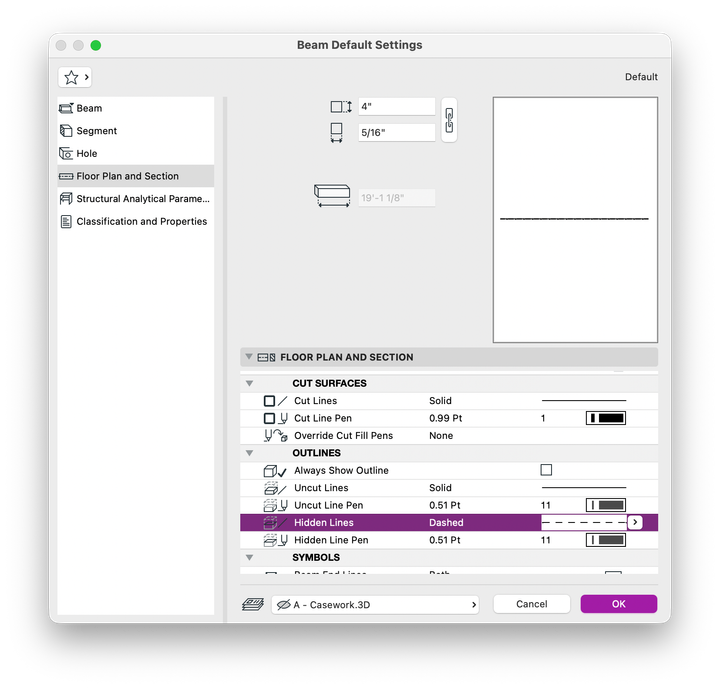Viewport: 720px width, 688px height.
Task: Enable the Always Show Outline checkbox
Action: 546,470
